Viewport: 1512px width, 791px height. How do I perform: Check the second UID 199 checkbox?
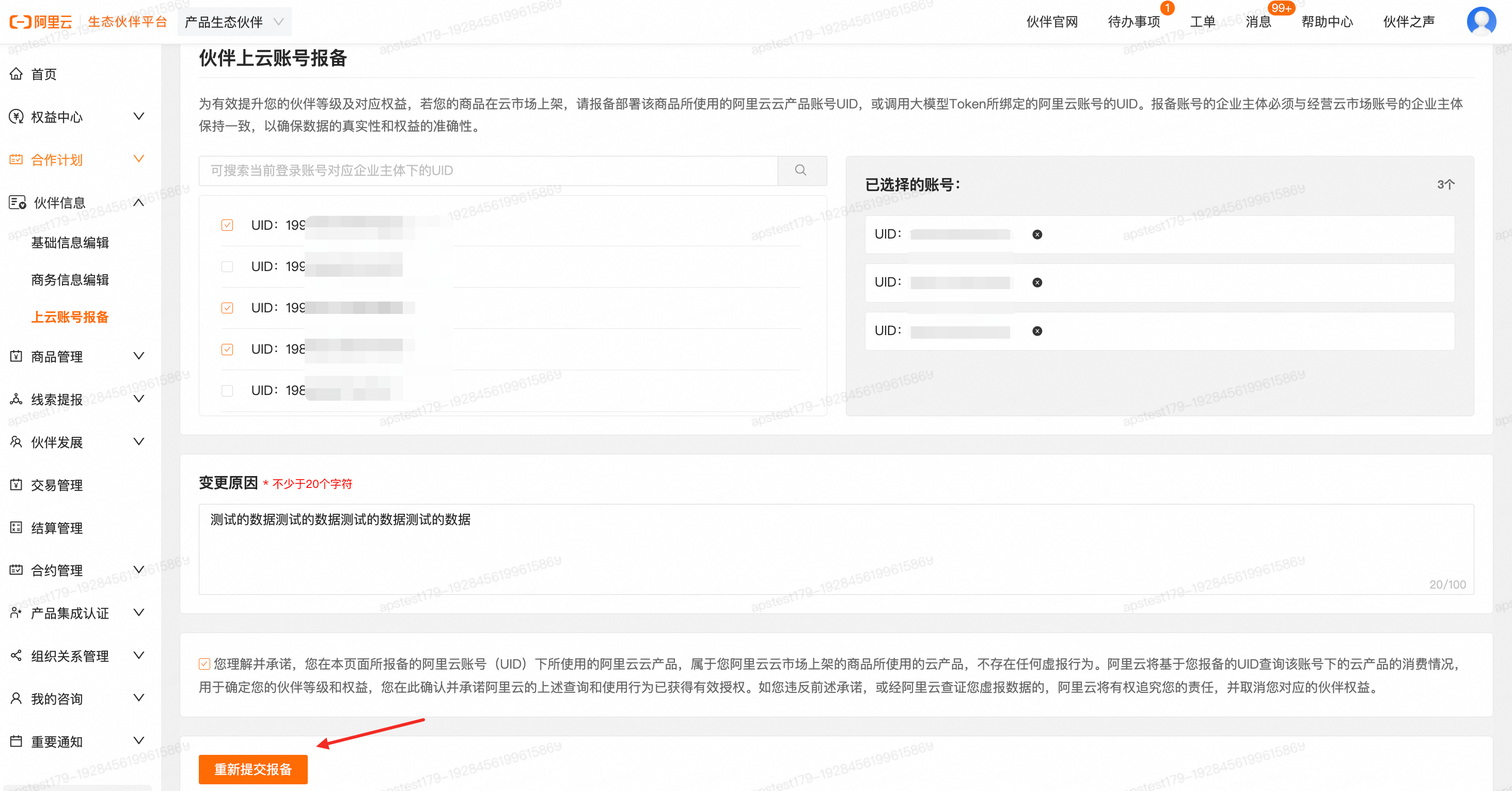(227, 266)
